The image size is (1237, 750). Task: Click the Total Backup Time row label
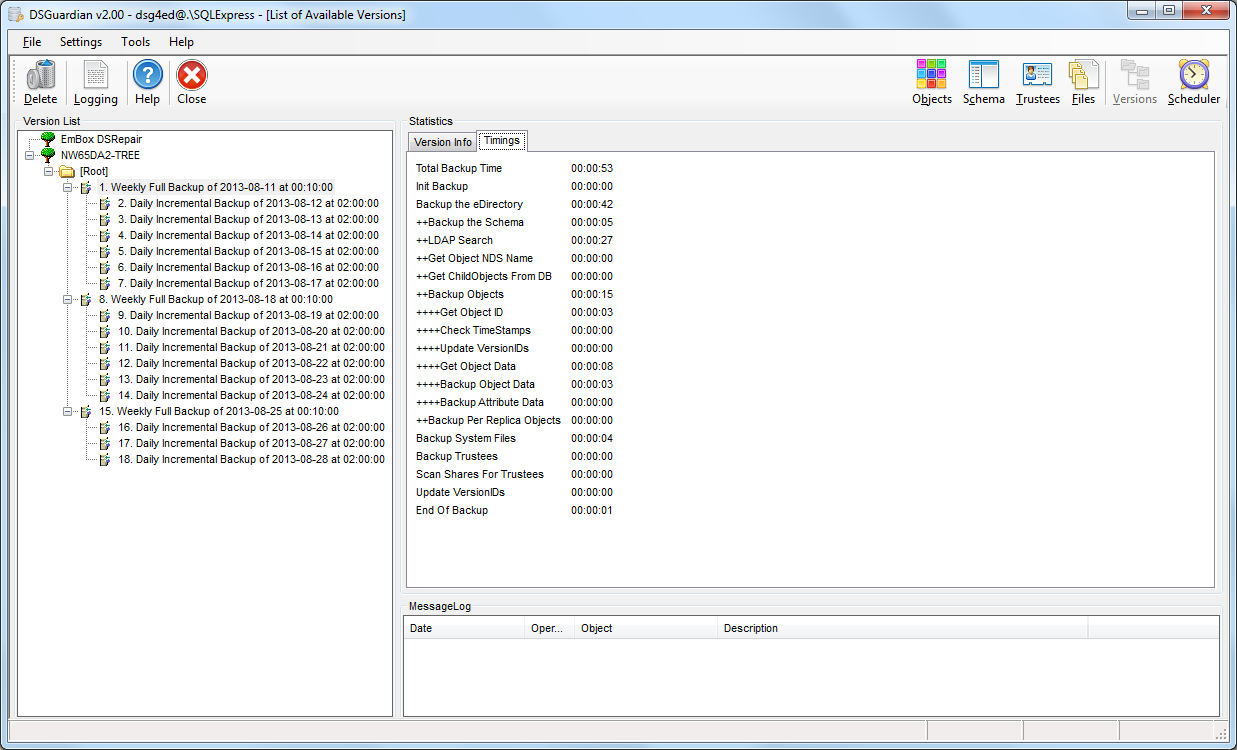click(459, 168)
